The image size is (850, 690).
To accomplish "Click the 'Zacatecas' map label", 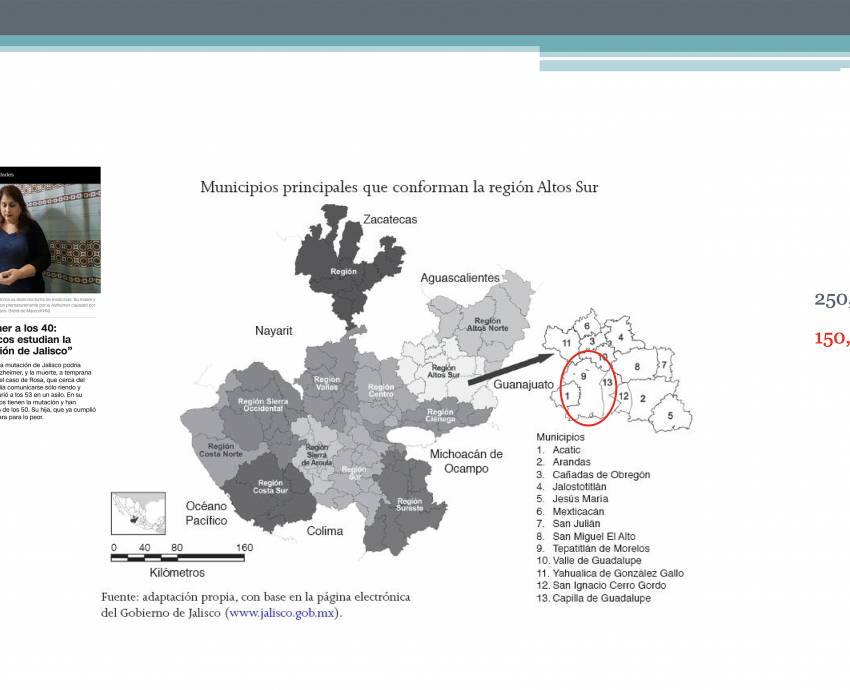I will point(390,220).
